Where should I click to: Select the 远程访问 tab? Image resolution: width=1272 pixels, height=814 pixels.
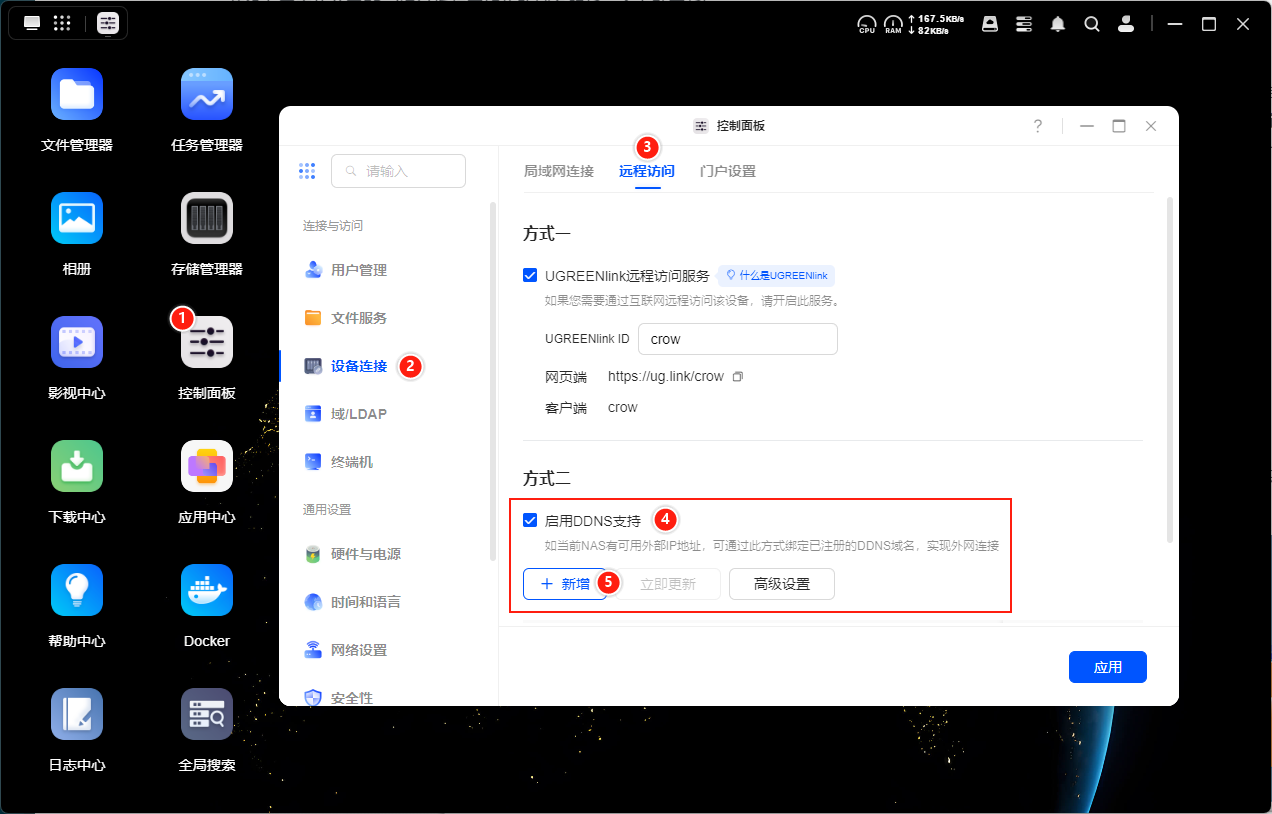(x=647, y=171)
